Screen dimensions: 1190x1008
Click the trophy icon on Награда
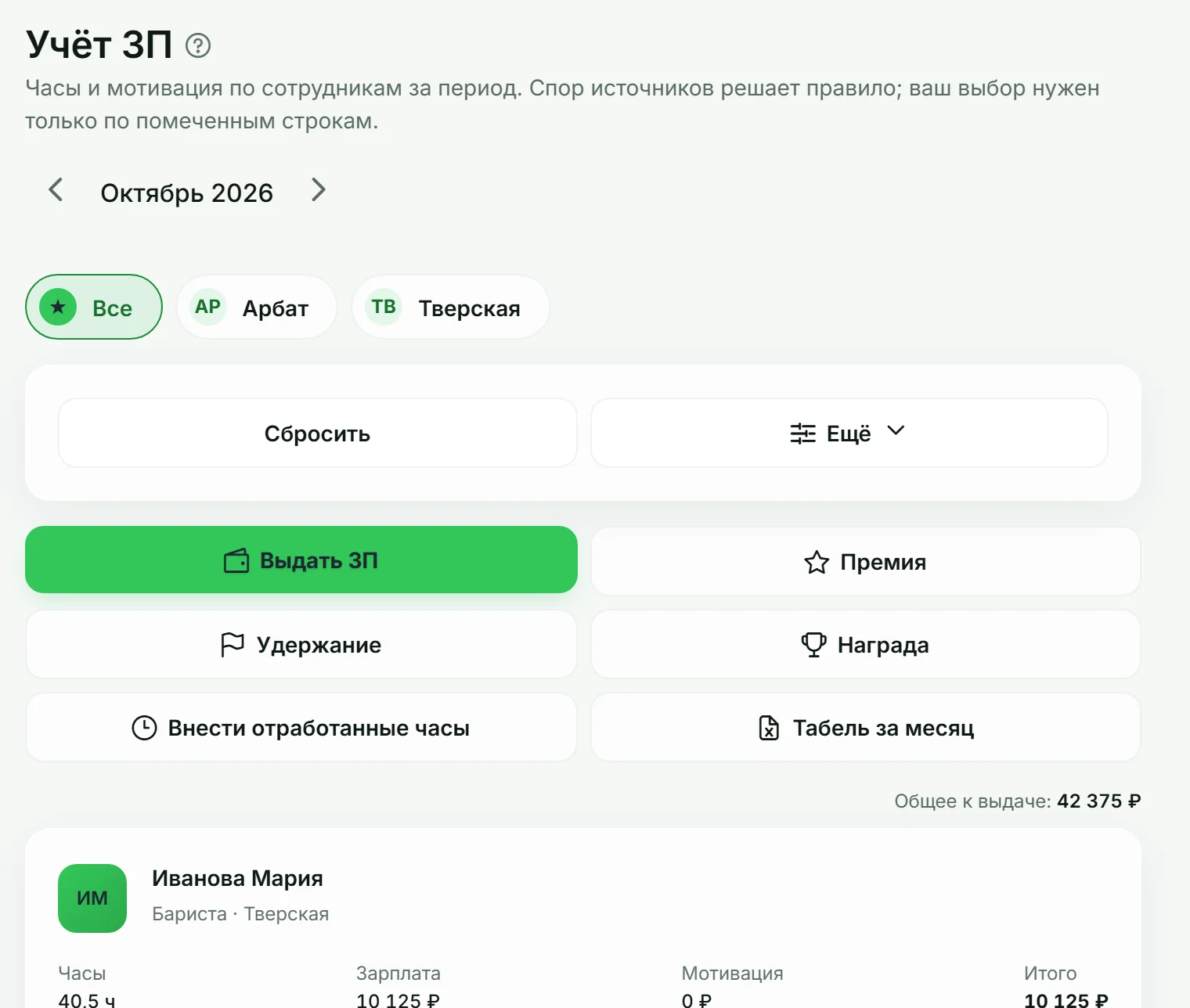[813, 645]
